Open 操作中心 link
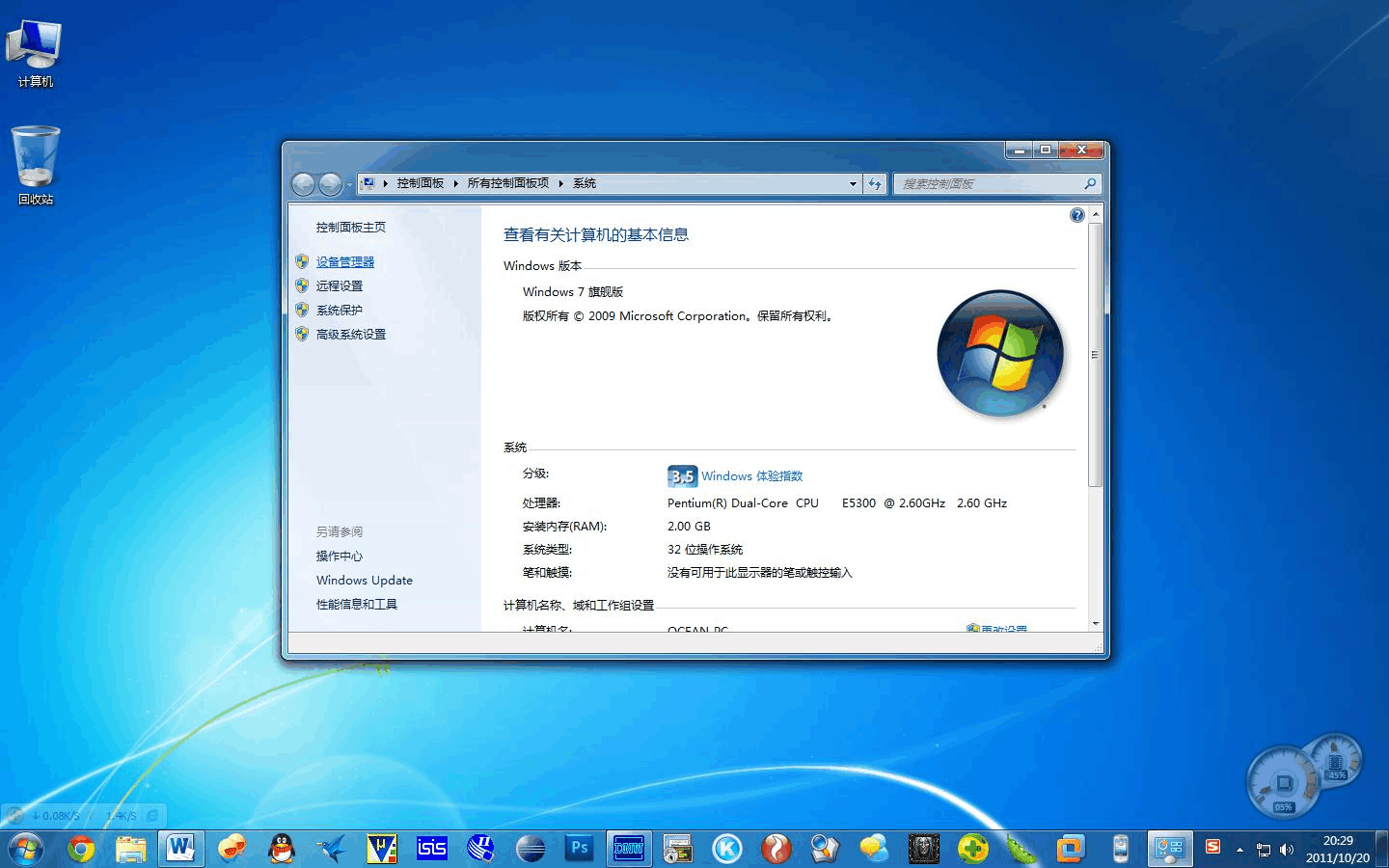 click(x=340, y=556)
